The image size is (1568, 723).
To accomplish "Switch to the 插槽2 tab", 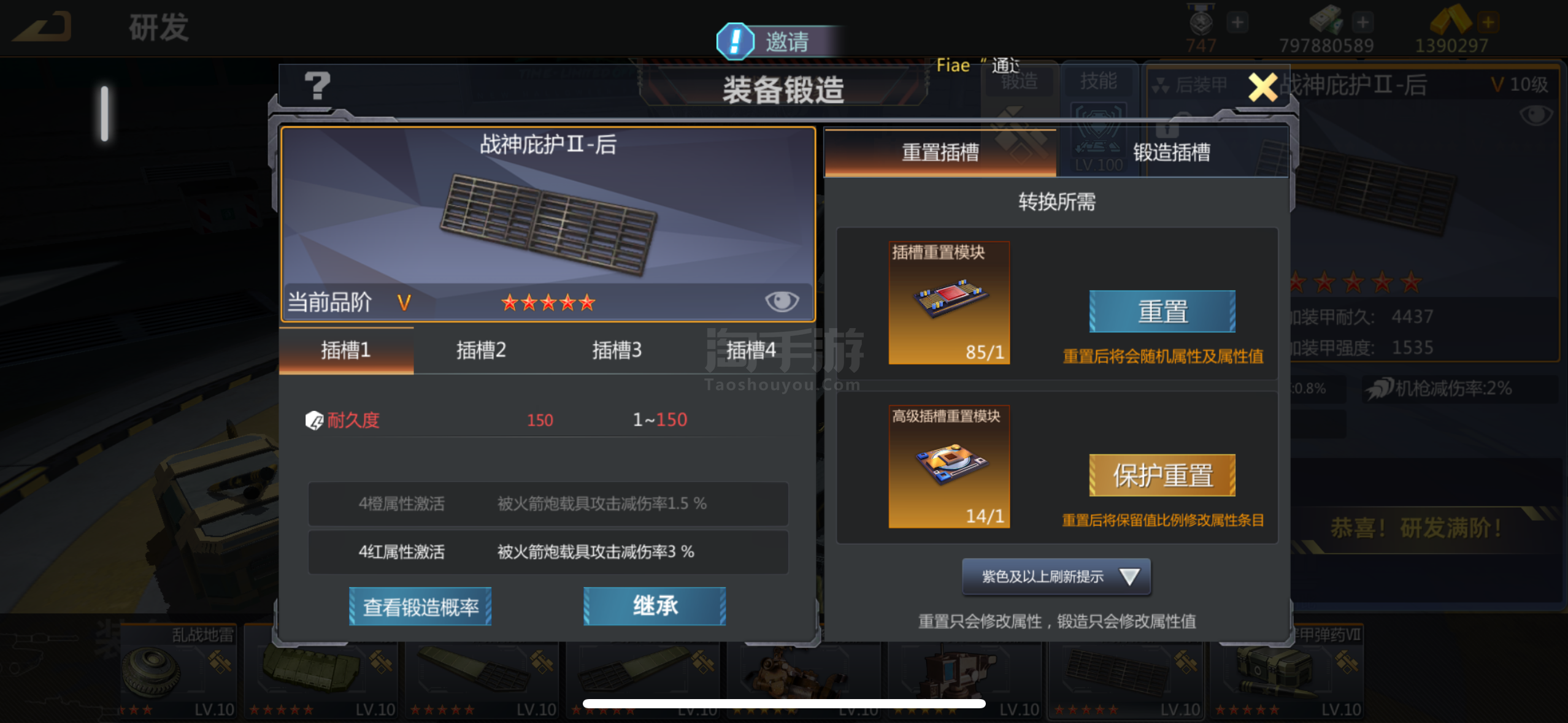I will pos(481,350).
